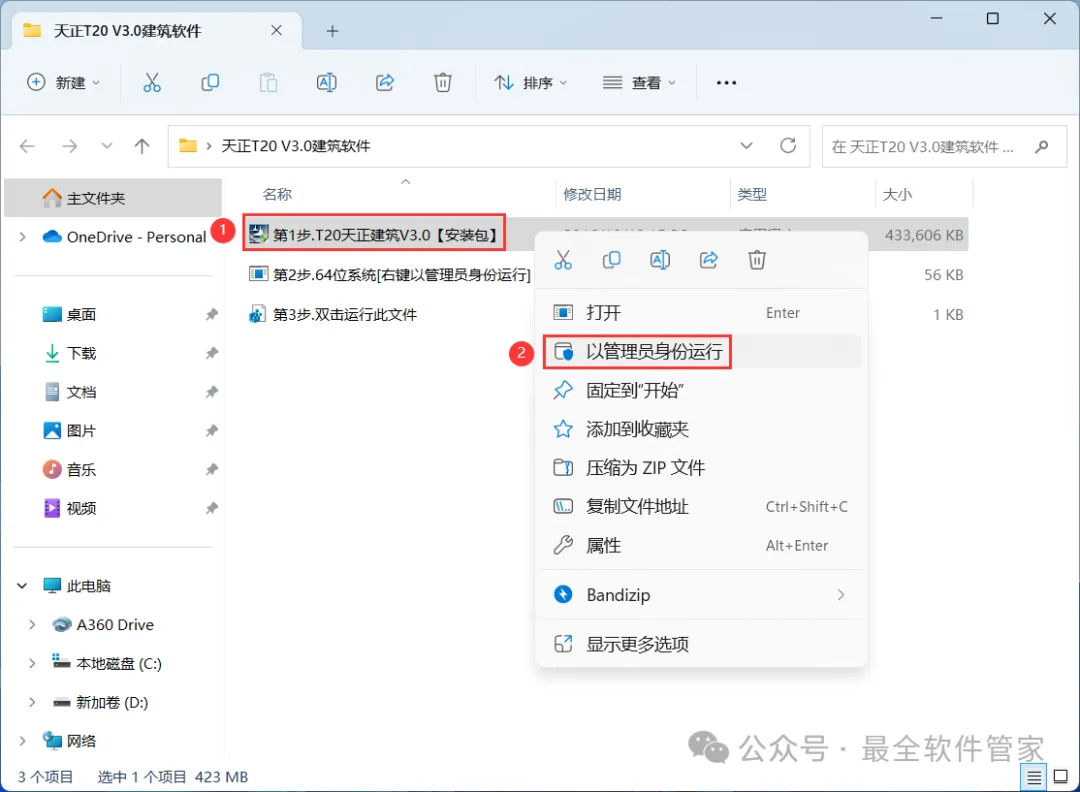
Task: Switch to large icons view in status bar
Action: pos(1061,778)
